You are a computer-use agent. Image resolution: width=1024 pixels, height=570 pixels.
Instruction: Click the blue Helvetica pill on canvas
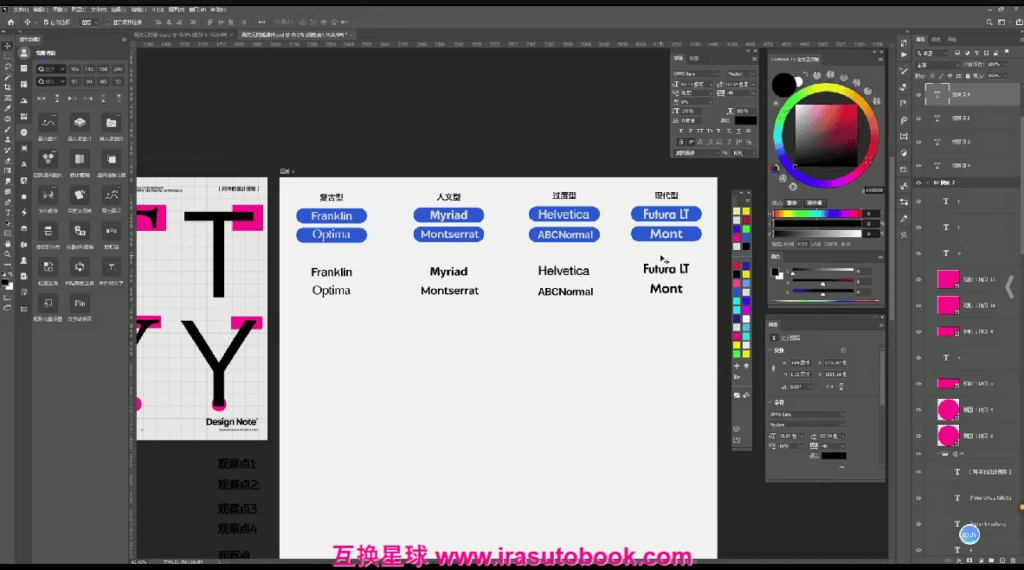pos(564,215)
